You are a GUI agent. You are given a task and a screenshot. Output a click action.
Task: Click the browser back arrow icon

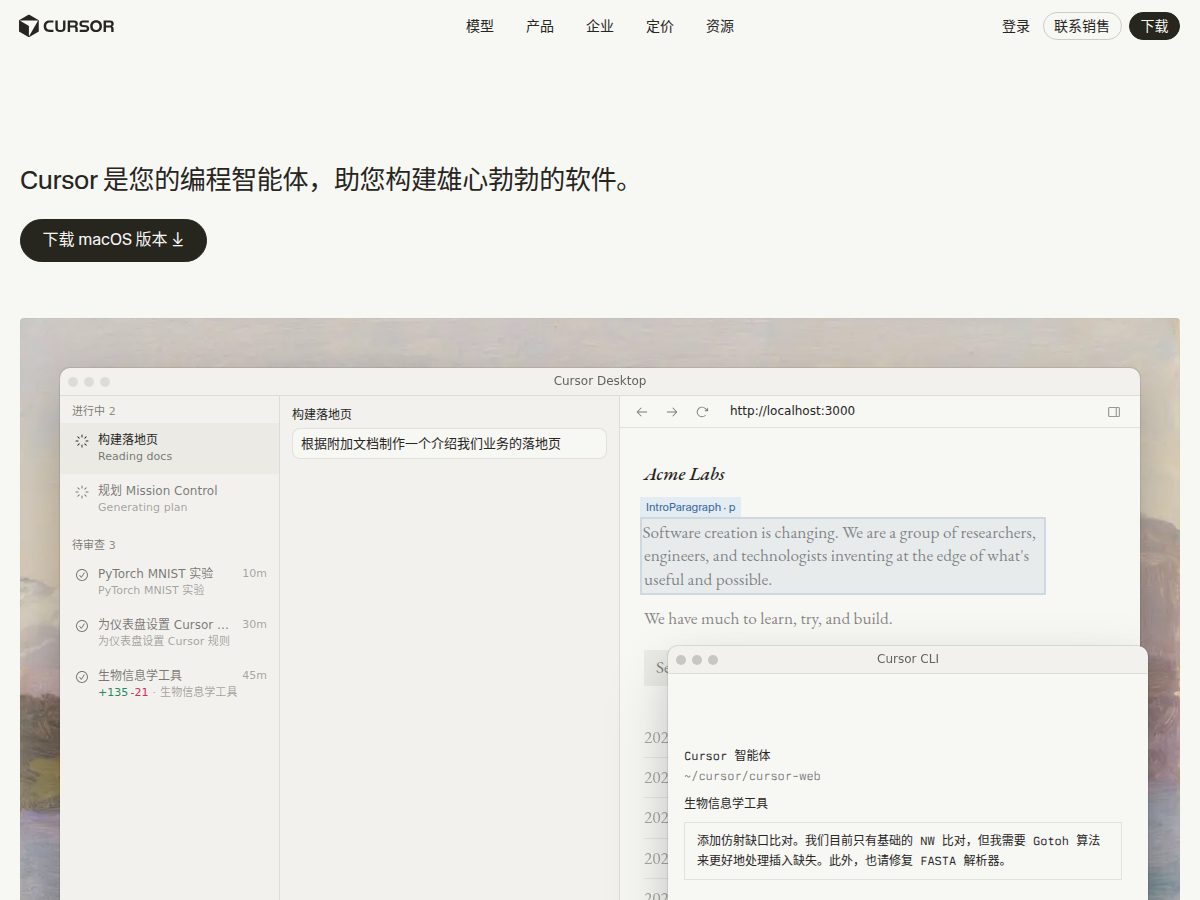(x=642, y=411)
